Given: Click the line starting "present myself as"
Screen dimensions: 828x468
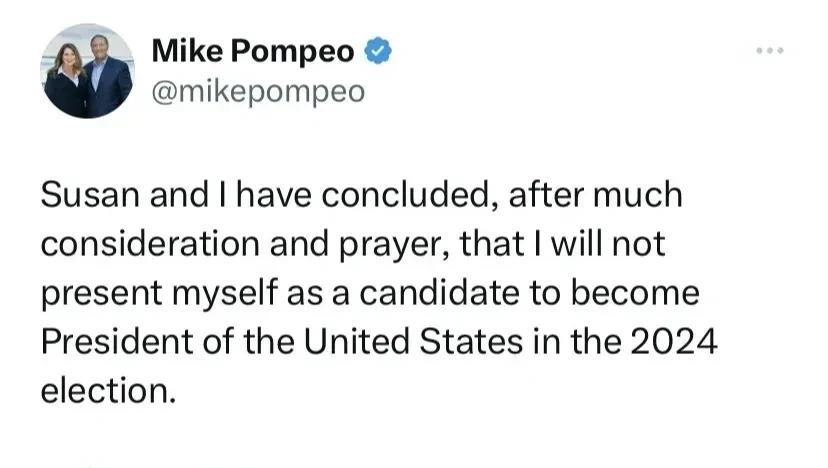Looking at the screenshot, I should 370,294.
